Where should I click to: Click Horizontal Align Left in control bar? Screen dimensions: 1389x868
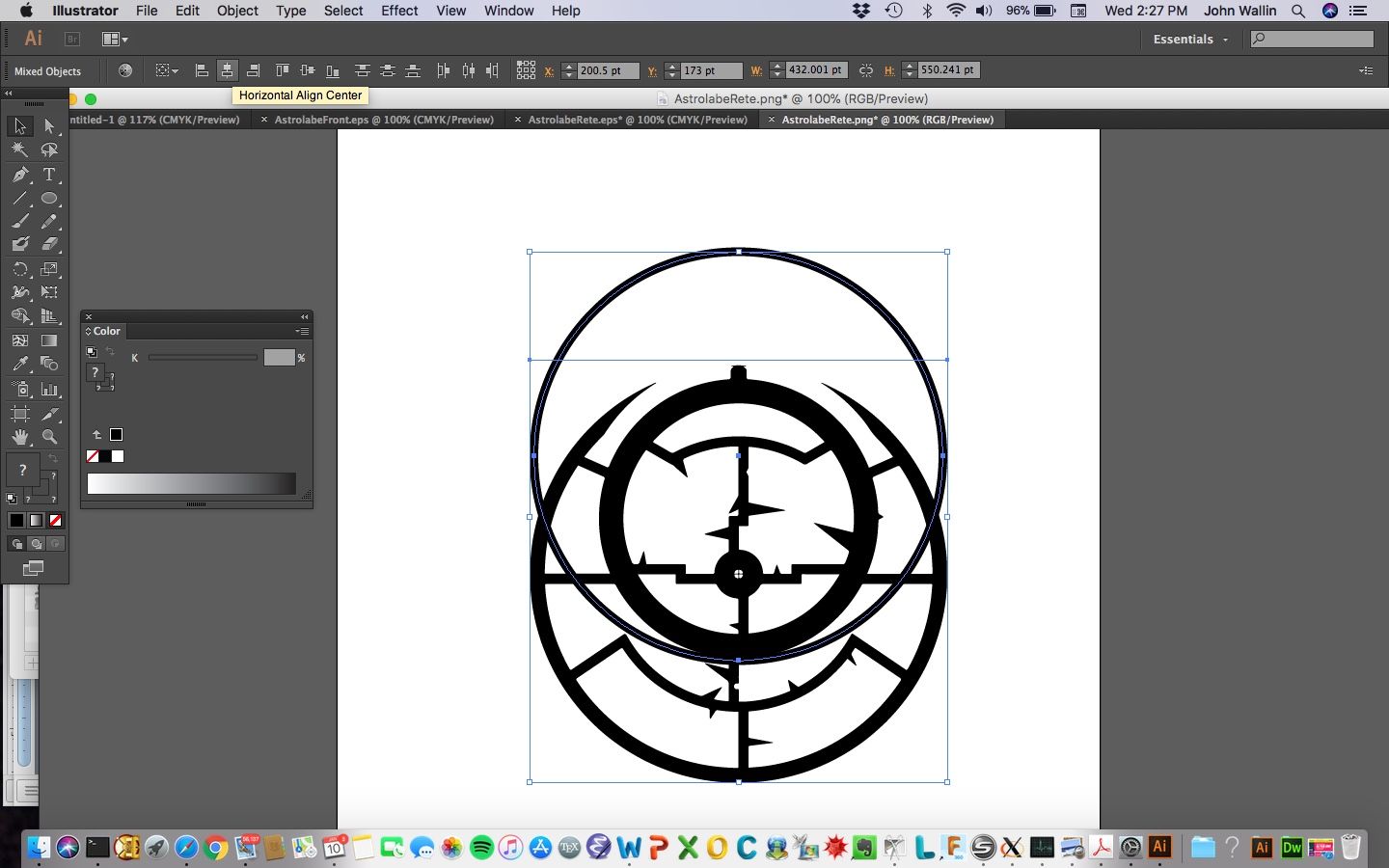click(202, 70)
